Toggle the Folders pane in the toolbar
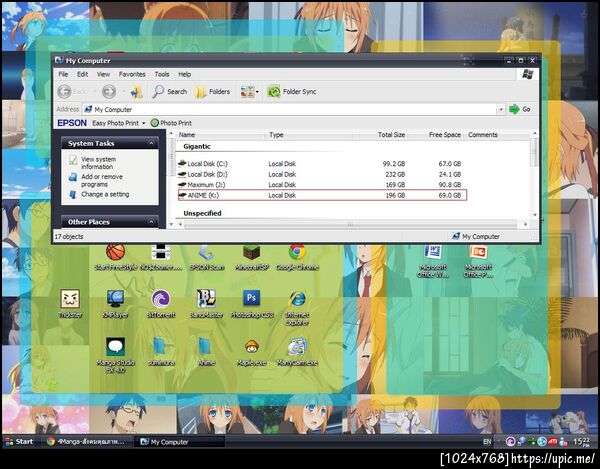This screenshot has height=469, width=600. tap(212, 92)
